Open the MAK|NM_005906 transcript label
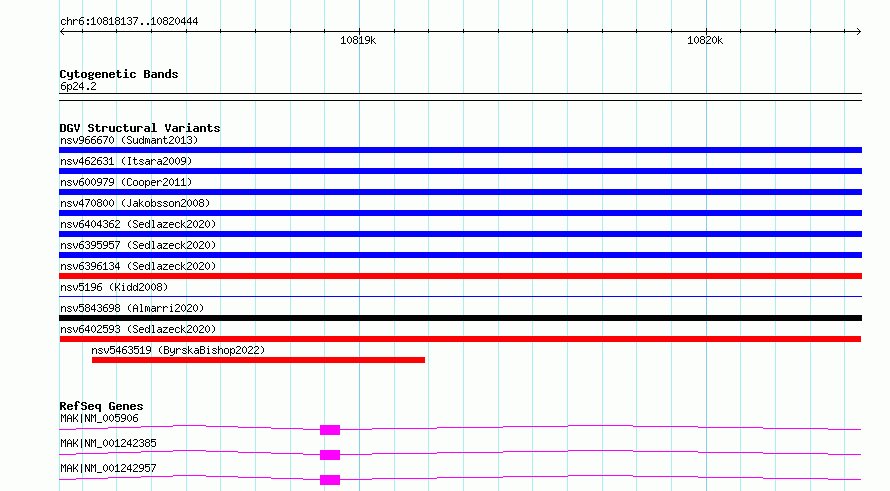The height and width of the screenshot is (491, 890). point(99,418)
